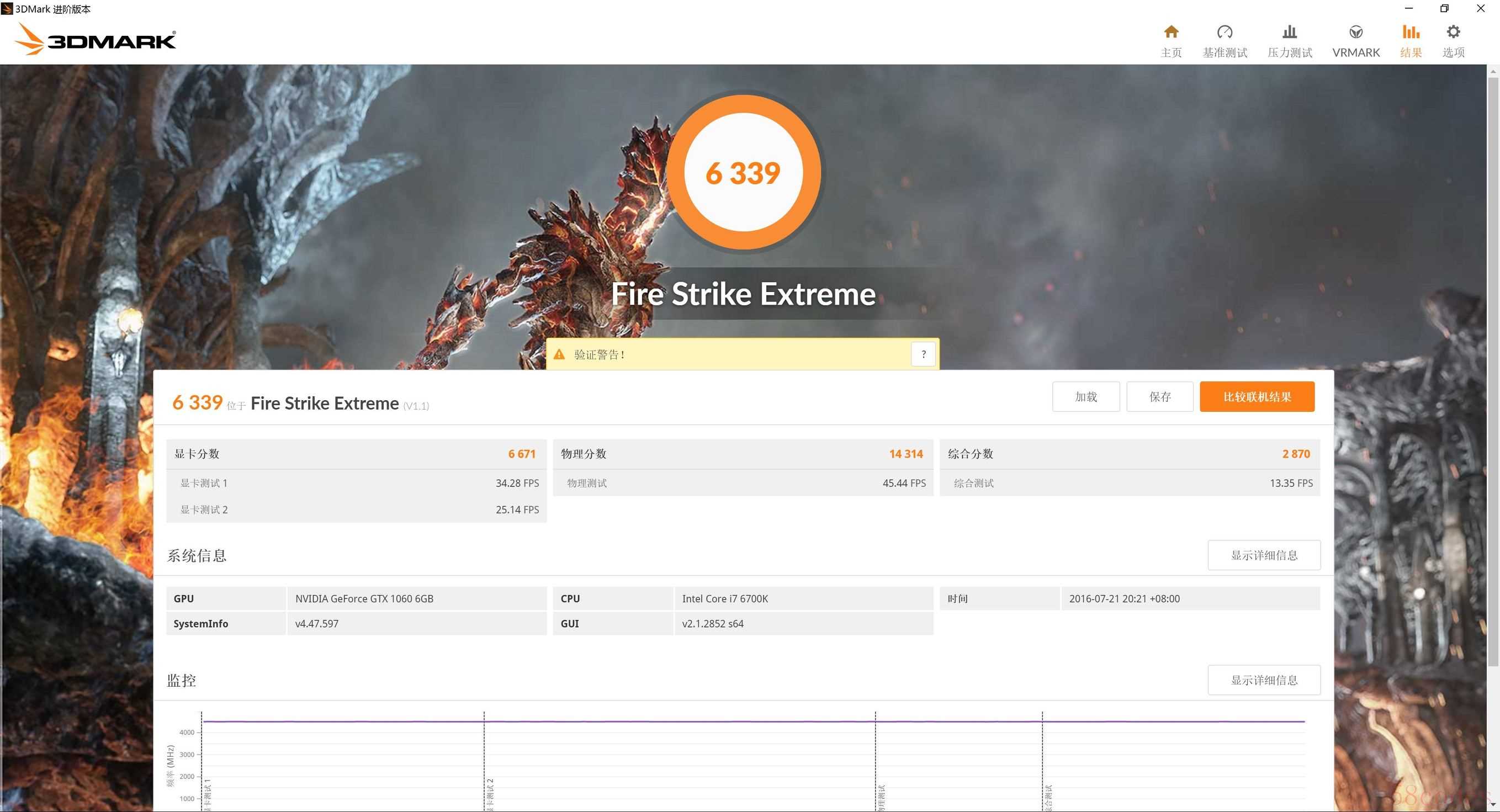Image resolution: width=1500 pixels, height=812 pixels.
Task: Click the orange 比较联机结果 button
Action: coord(1257,396)
